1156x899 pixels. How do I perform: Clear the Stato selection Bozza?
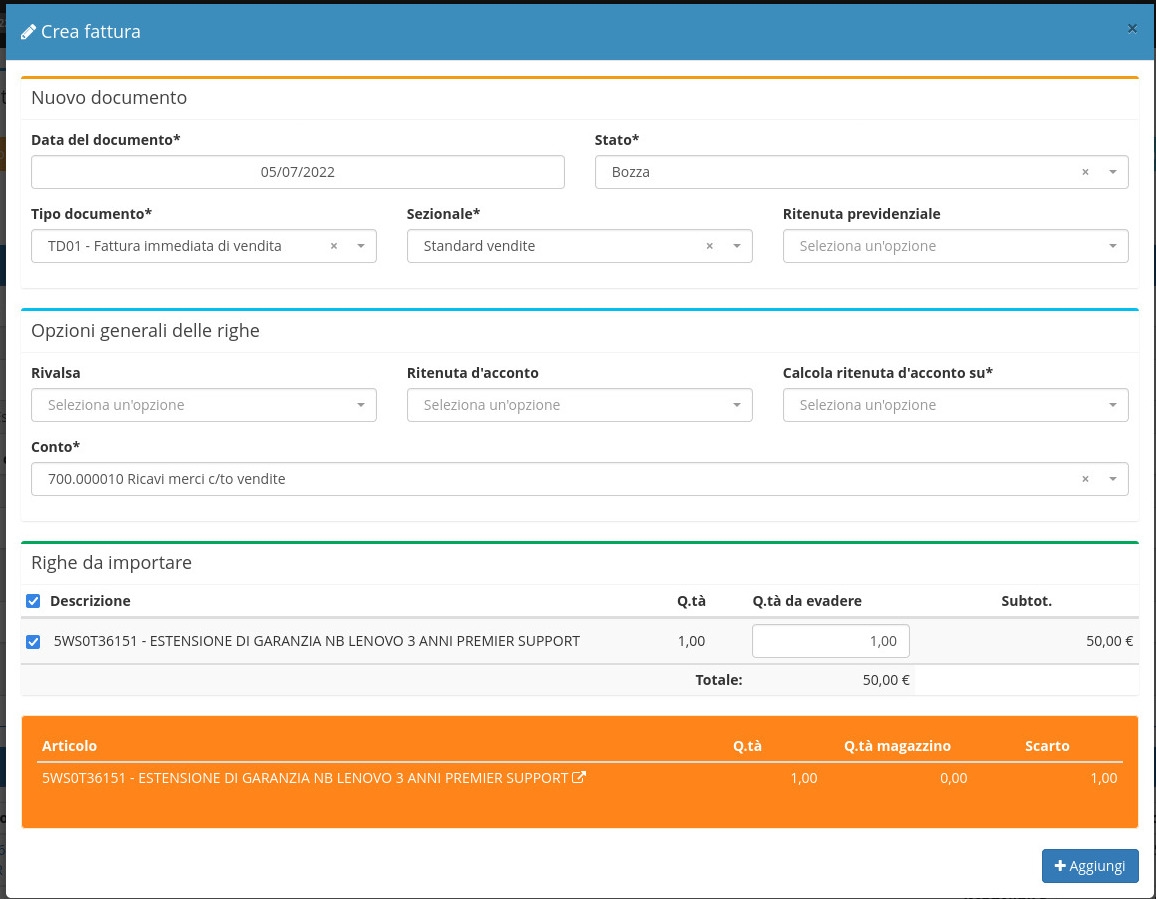click(x=1085, y=172)
